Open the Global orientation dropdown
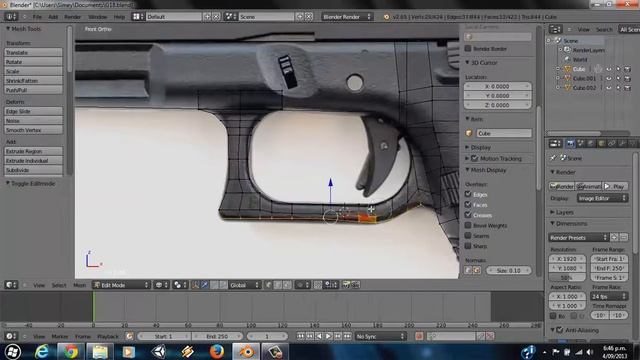The height and width of the screenshot is (360, 640). [244, 285]
